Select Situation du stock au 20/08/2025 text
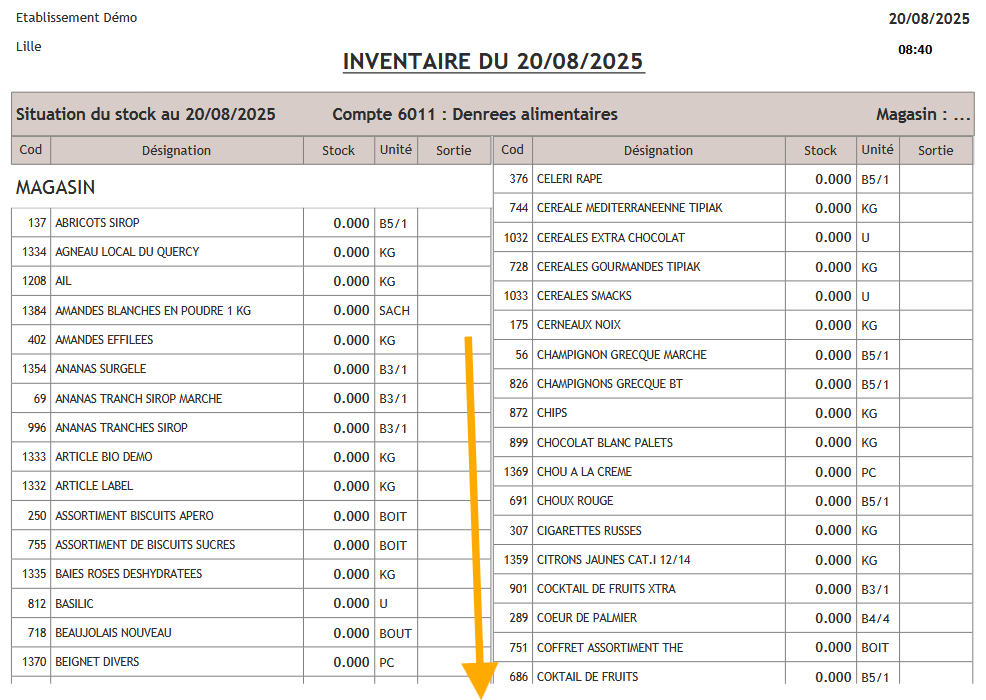Viewport: 986px width, 700px height. tap(146, 114)
